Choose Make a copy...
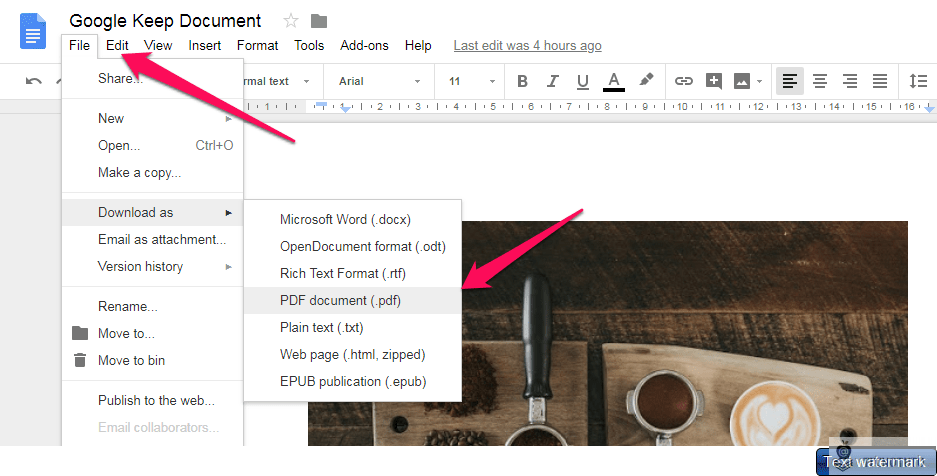The width and height of the screenshot is (937, 476). pyautogui.click(x=153, y=173)
